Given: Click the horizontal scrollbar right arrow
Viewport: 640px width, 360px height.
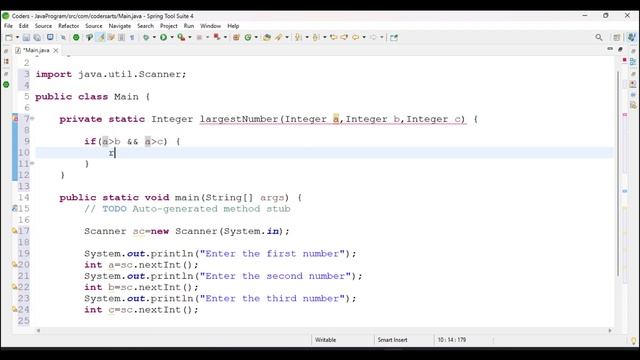Looking at the screenshot, I should click(x=610, y=331).
